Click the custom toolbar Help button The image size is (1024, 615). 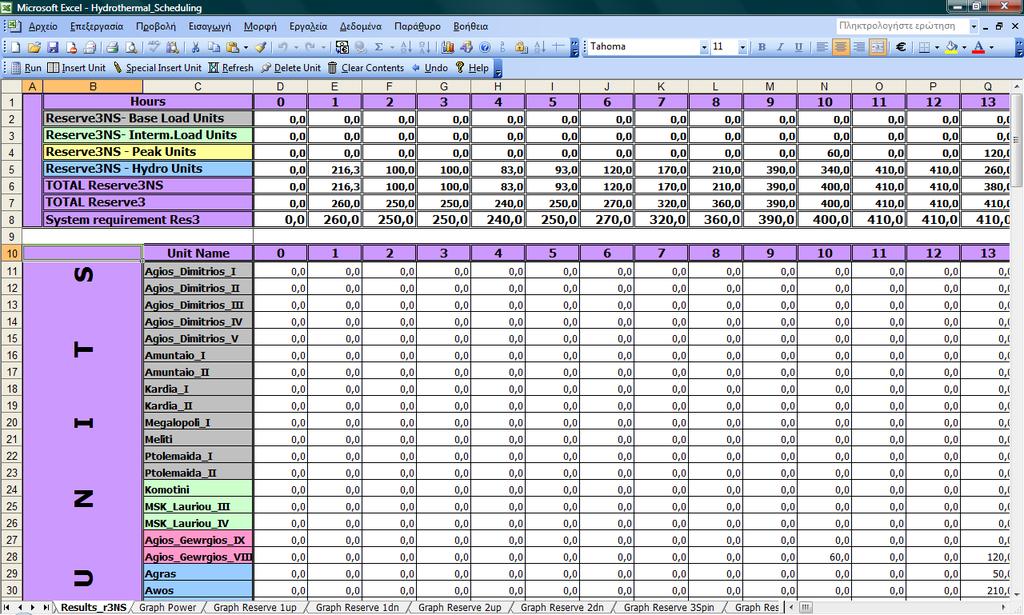tap(472, 68)
